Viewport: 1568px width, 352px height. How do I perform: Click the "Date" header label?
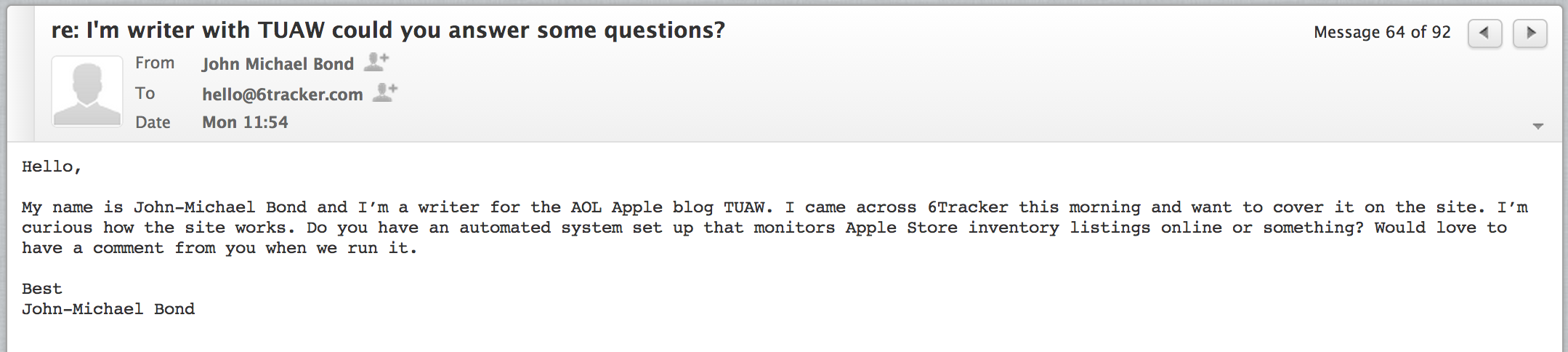click(153, 122)
